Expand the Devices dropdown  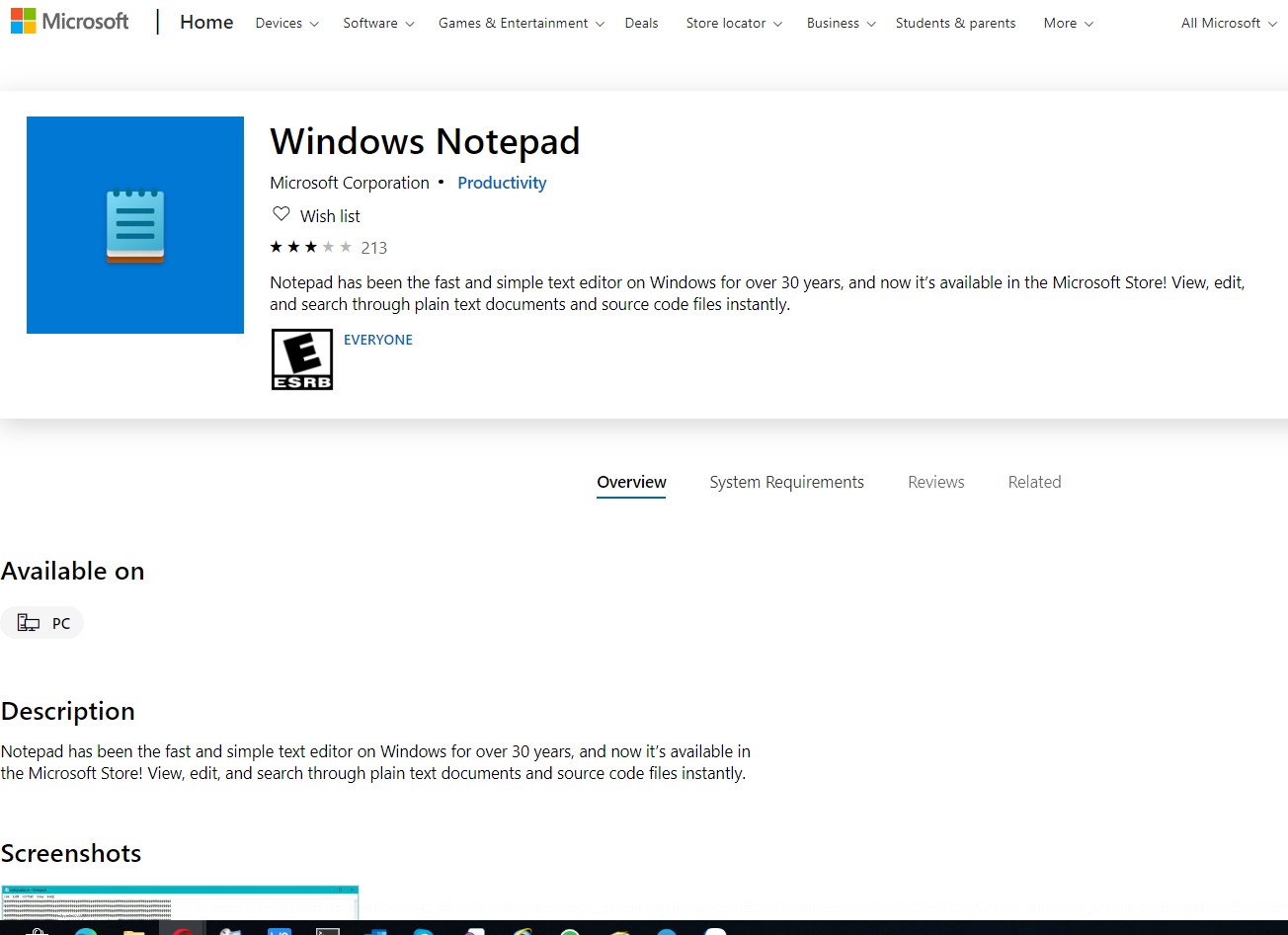point(285,23)
